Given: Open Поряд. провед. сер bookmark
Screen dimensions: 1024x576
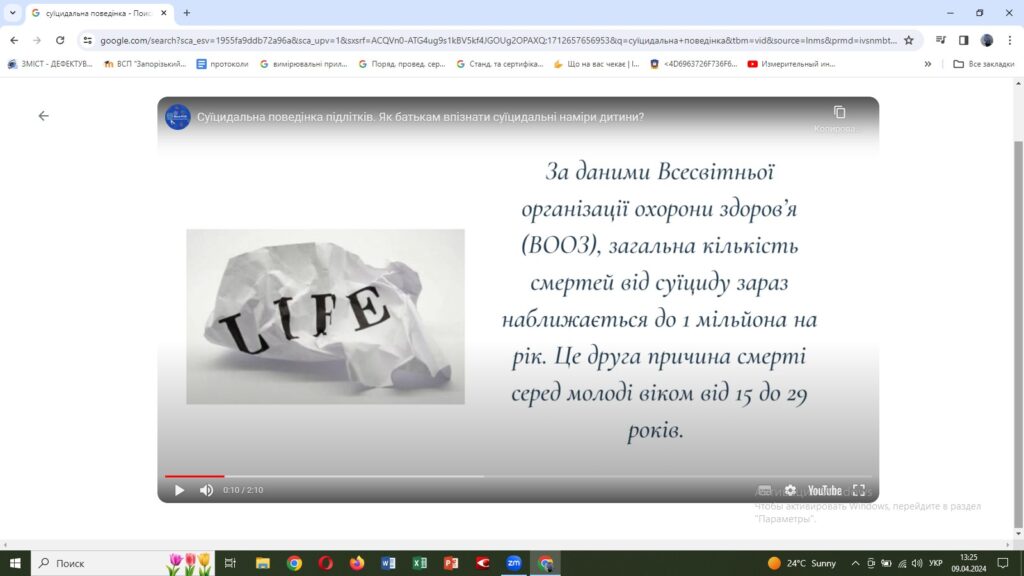Looking at the screenshot, I should coord(402,64).
